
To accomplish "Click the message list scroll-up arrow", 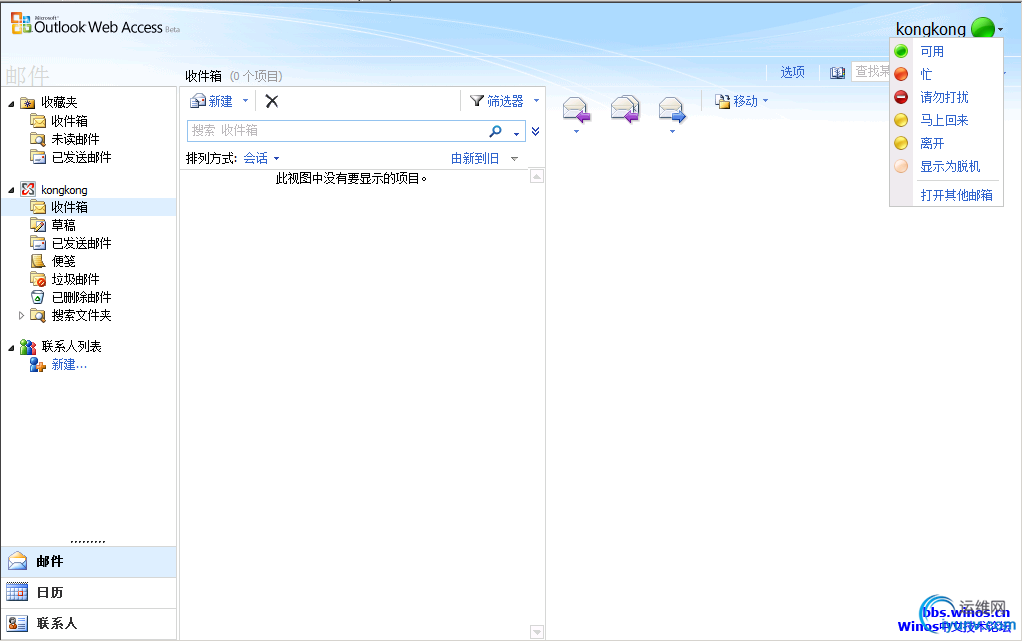I will 536,176.
